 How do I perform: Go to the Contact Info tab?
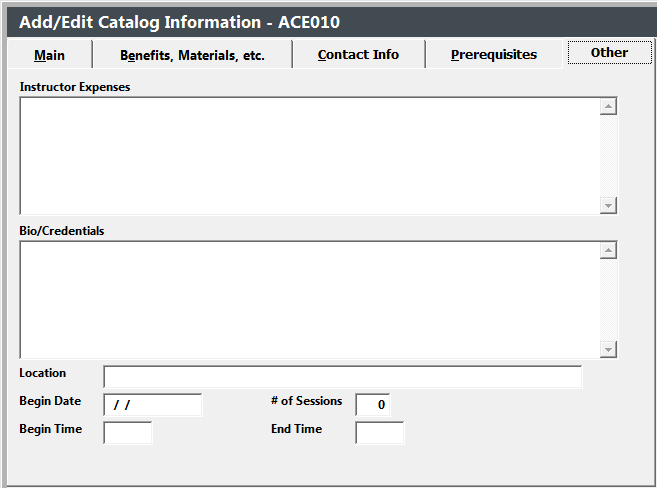click(x=358, y=54)
